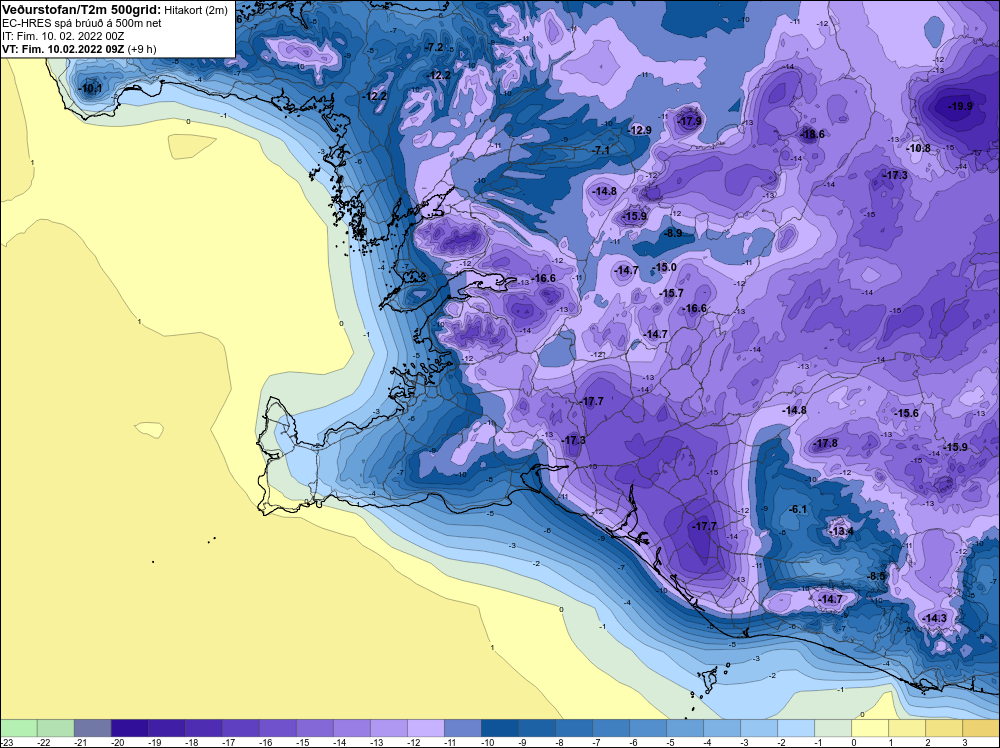Click the -17 purple legend swatch
Image resolution: width=1000 pixels, height=748 pixels.
(240, 728)
